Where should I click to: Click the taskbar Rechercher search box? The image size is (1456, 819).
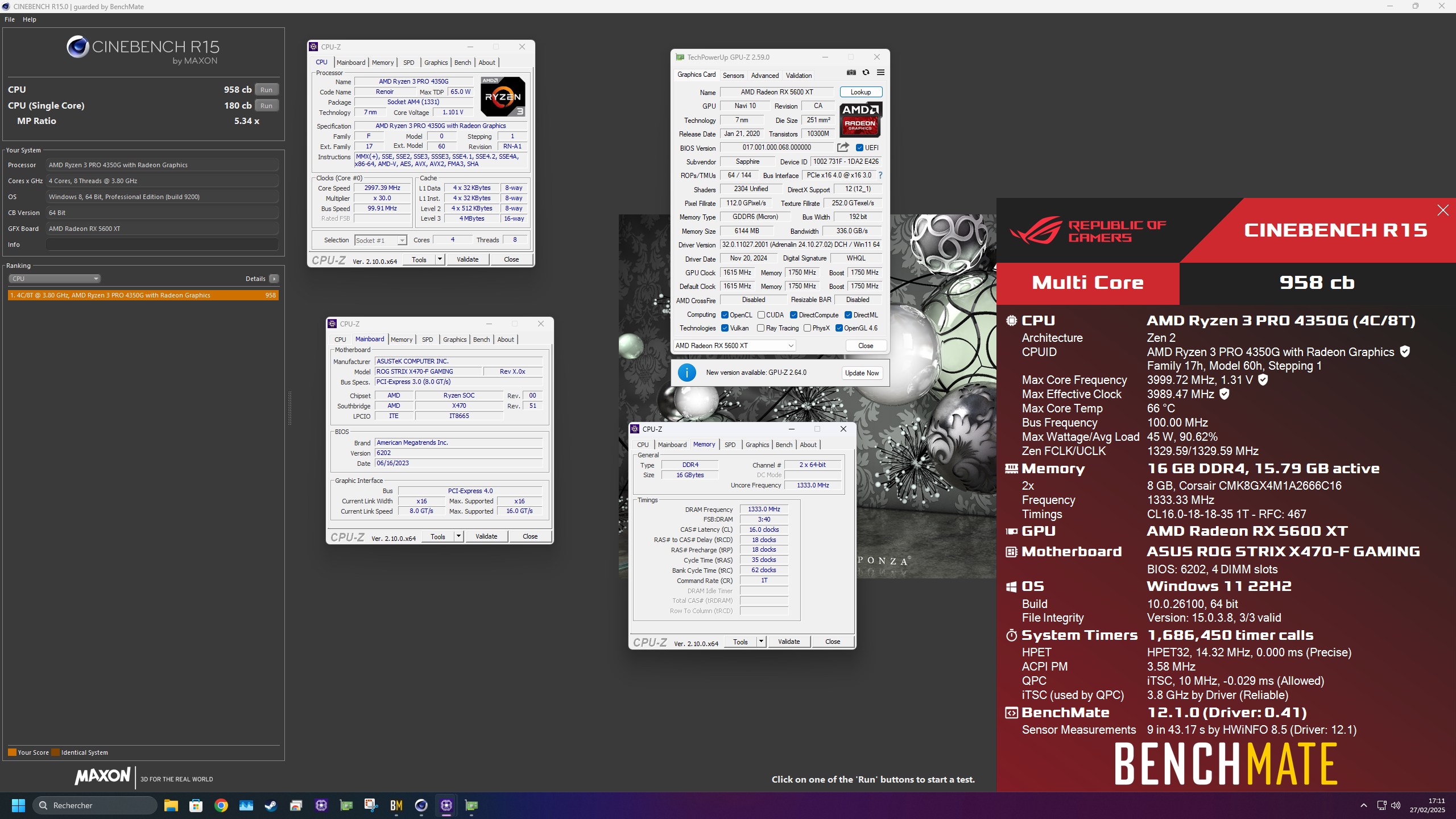94,805
